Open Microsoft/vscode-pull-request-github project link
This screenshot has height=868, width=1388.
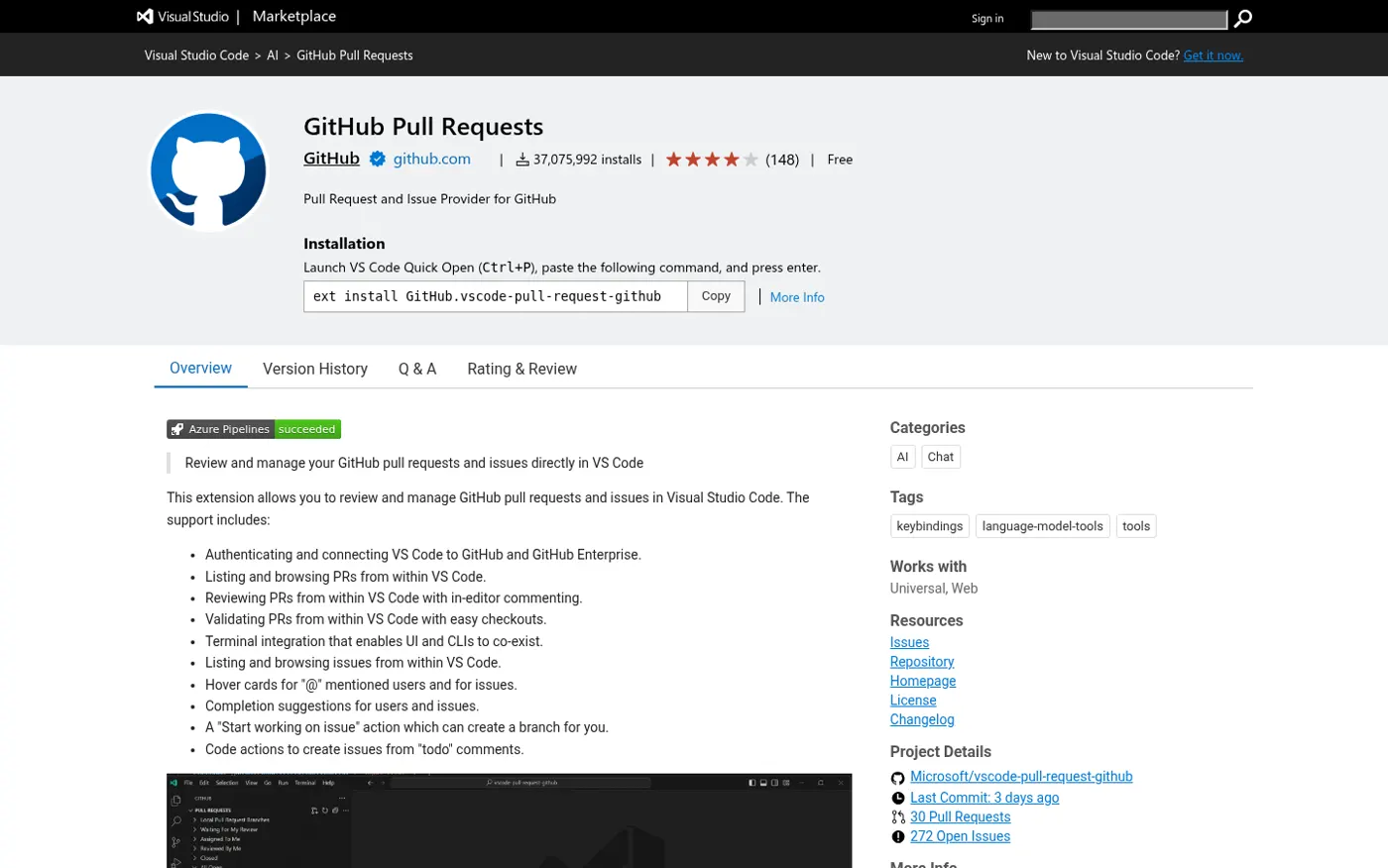1021,777
